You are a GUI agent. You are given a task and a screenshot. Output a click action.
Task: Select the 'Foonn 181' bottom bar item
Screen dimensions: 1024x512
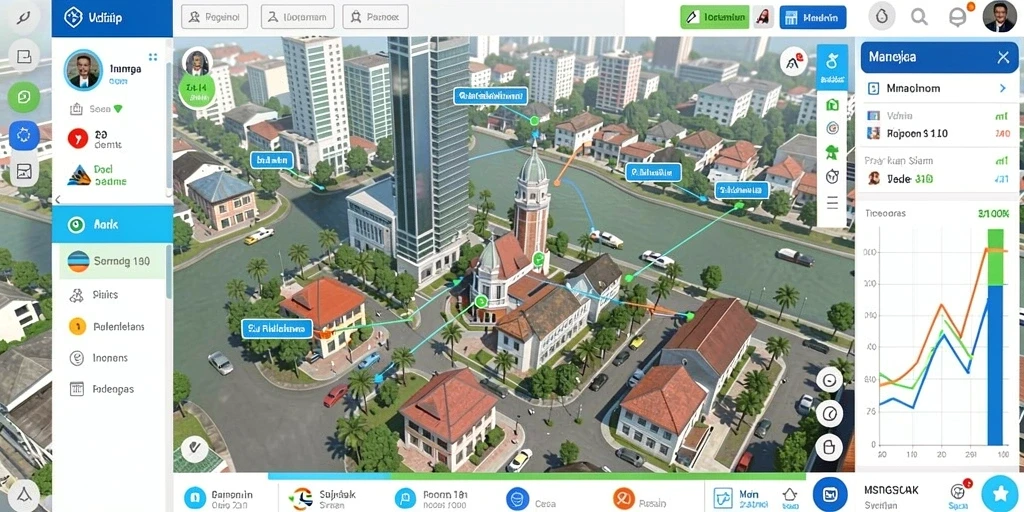(430, 498)
